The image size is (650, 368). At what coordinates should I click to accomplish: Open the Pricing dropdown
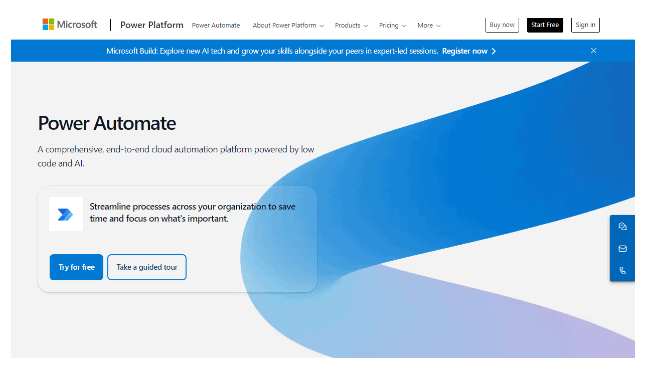coord(392,25)
